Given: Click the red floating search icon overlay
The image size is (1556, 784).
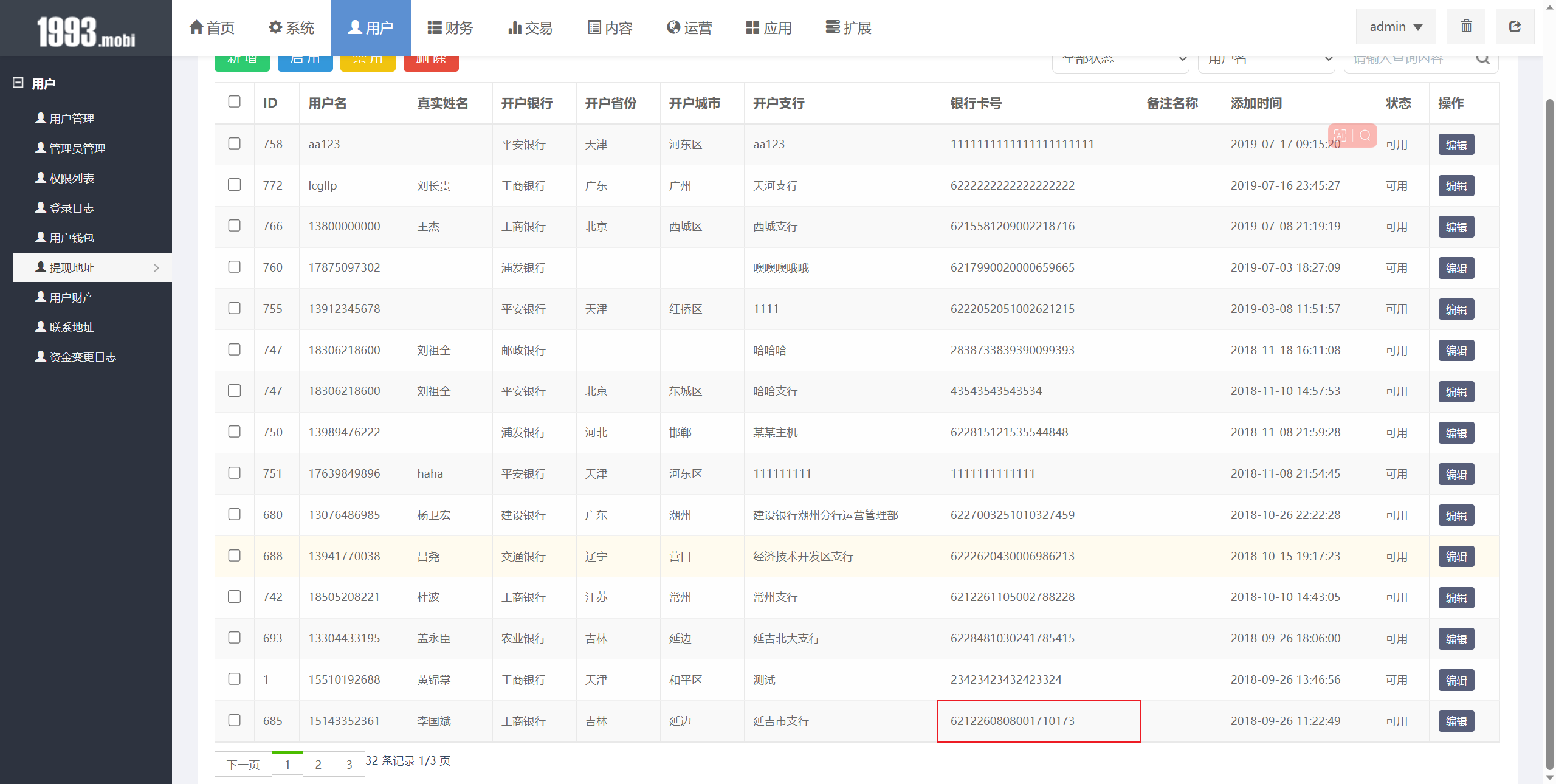Looking at the screenshot, I should pyautogui.click(x=1365, y=135).
